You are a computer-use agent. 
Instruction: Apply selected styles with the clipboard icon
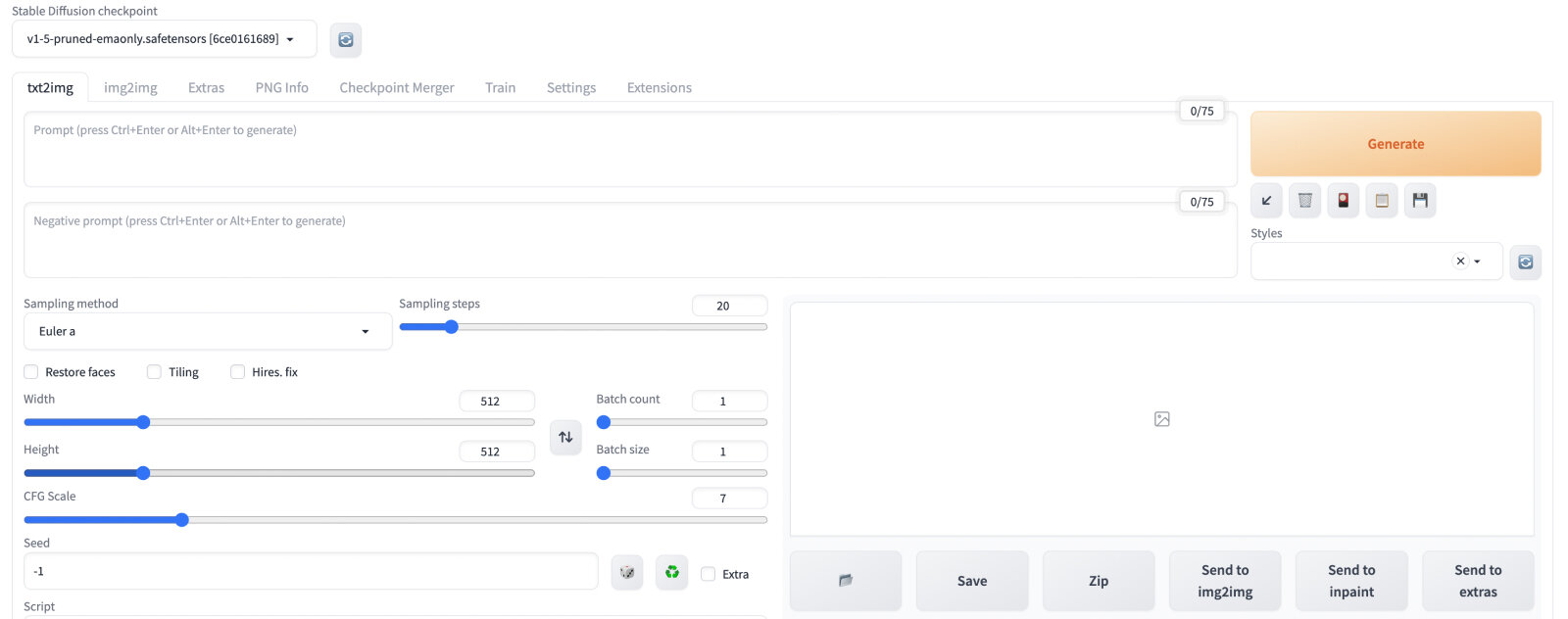[x=1382, y=201]
